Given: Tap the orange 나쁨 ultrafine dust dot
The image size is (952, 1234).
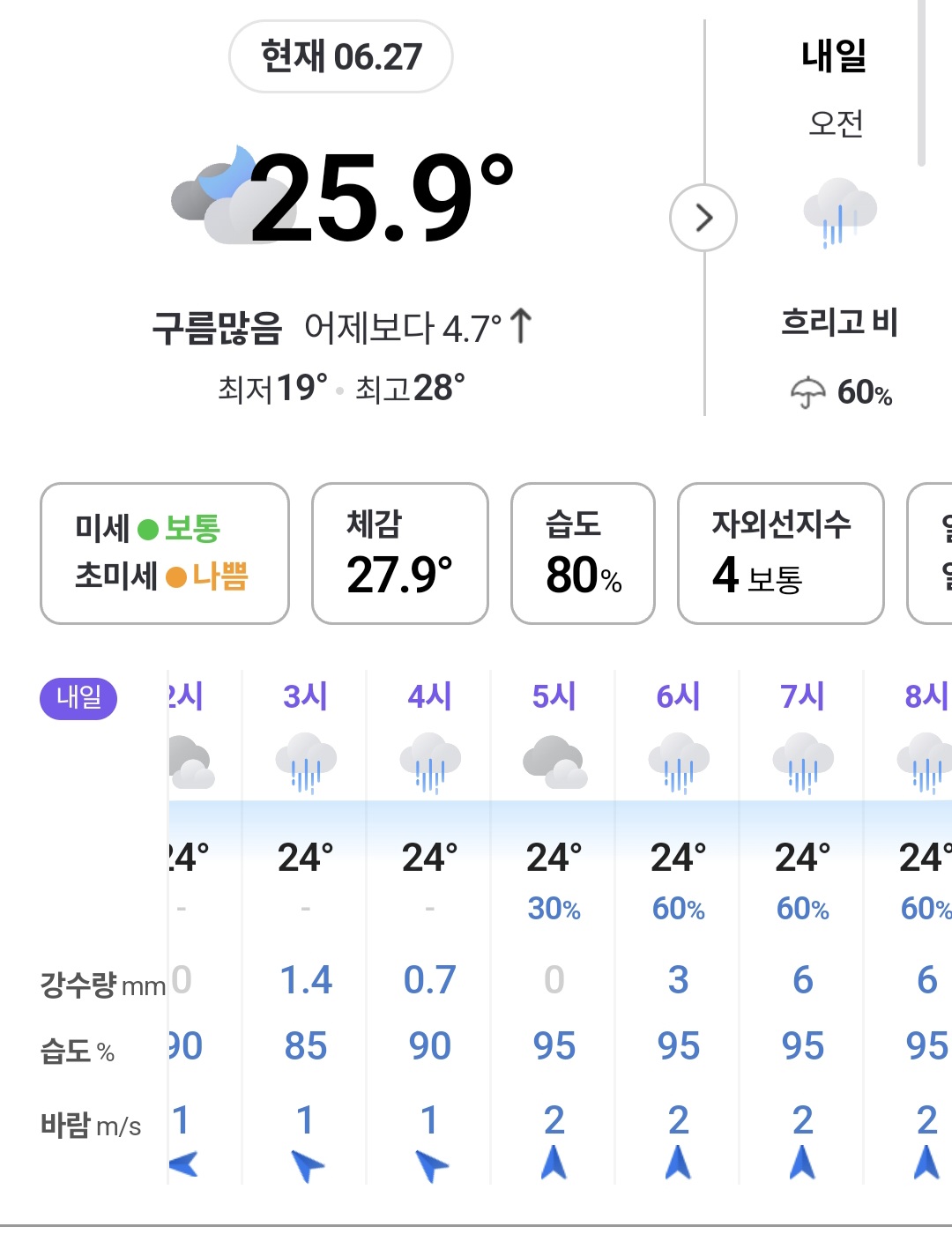Looking at the screenshot, I should 176,577.
